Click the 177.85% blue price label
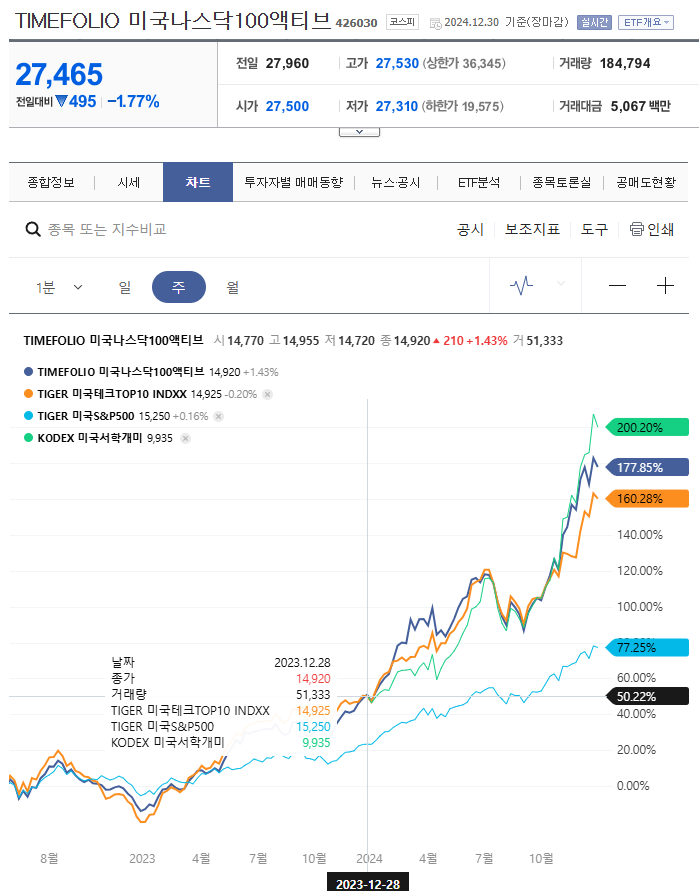 click(x=647, y=468)
